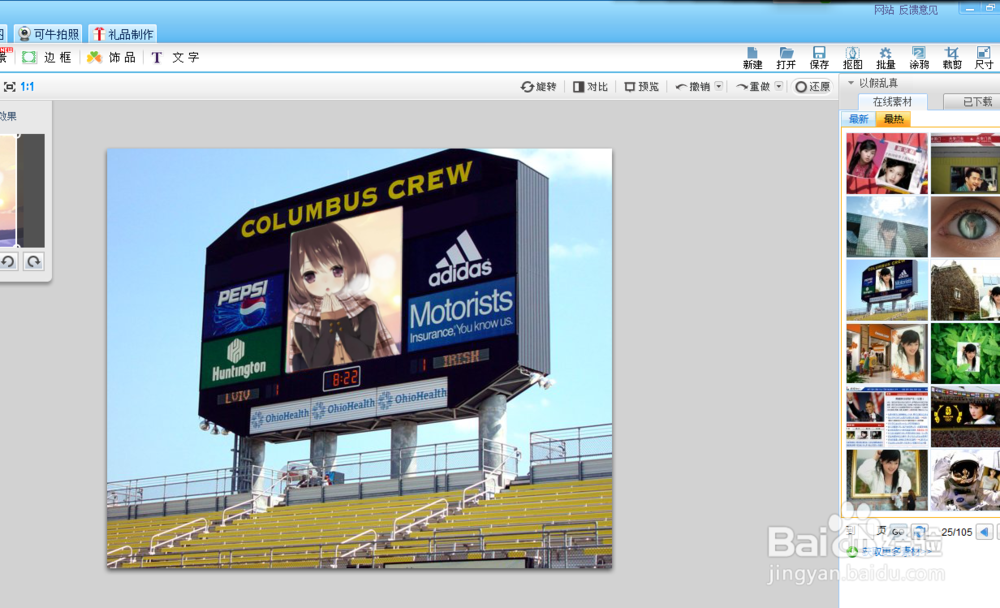Launch the 抠图 cutout tool
1000x608 pixels.
click(852, 58)
